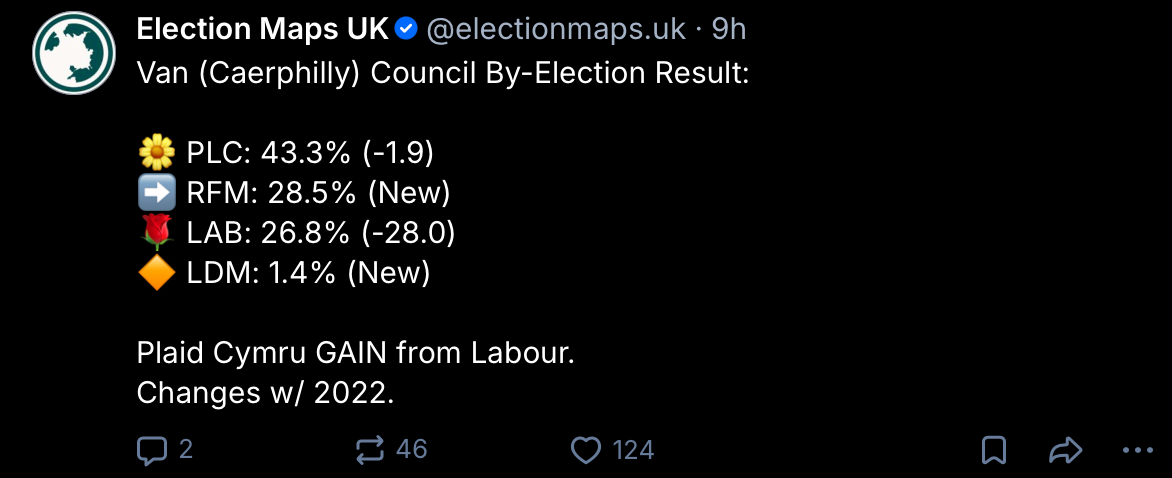Click the rose emoji beside LAB
This screenshot has width=1172, height=478.
[x=156, y=232]
